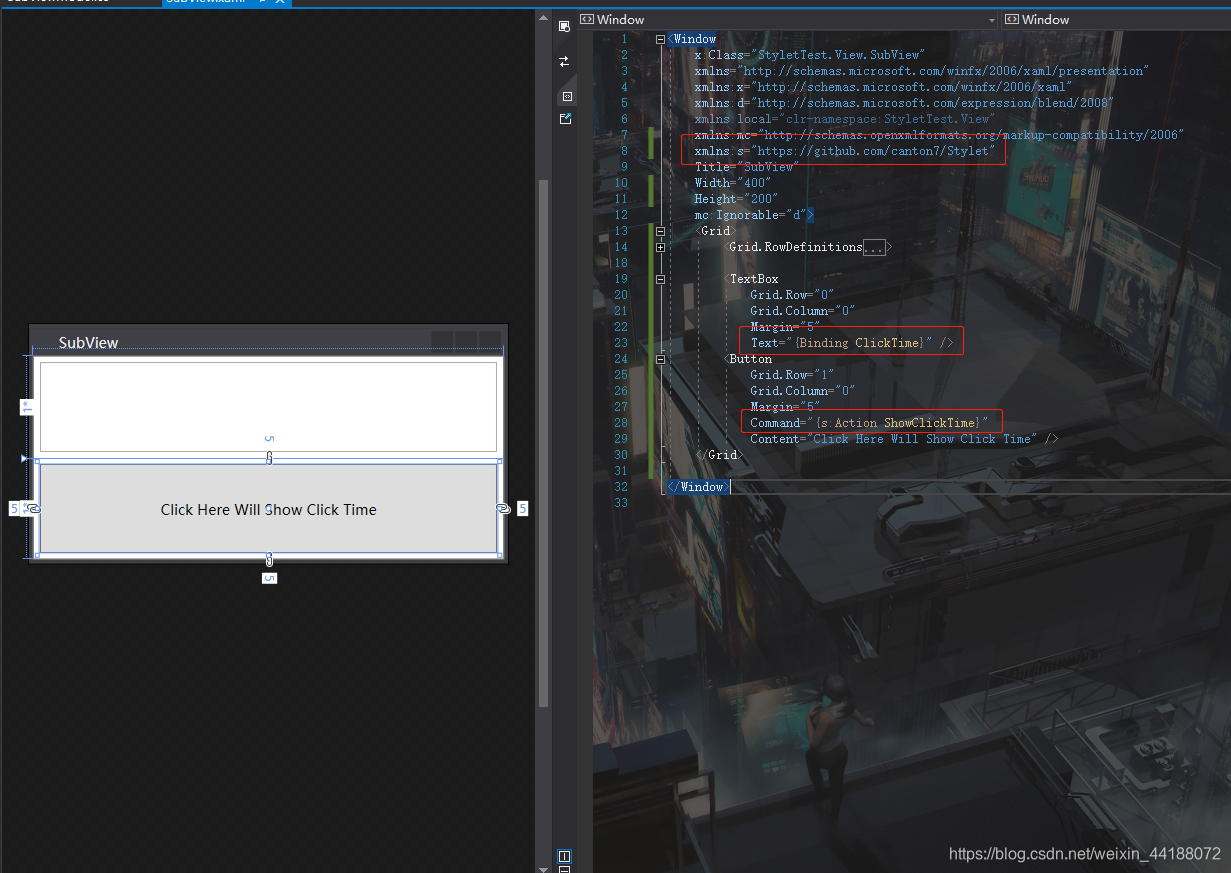This screenshot has height=873, width=1231.
Task: Click the designer vertical scrollbar thumb
Action: [543, 443]
